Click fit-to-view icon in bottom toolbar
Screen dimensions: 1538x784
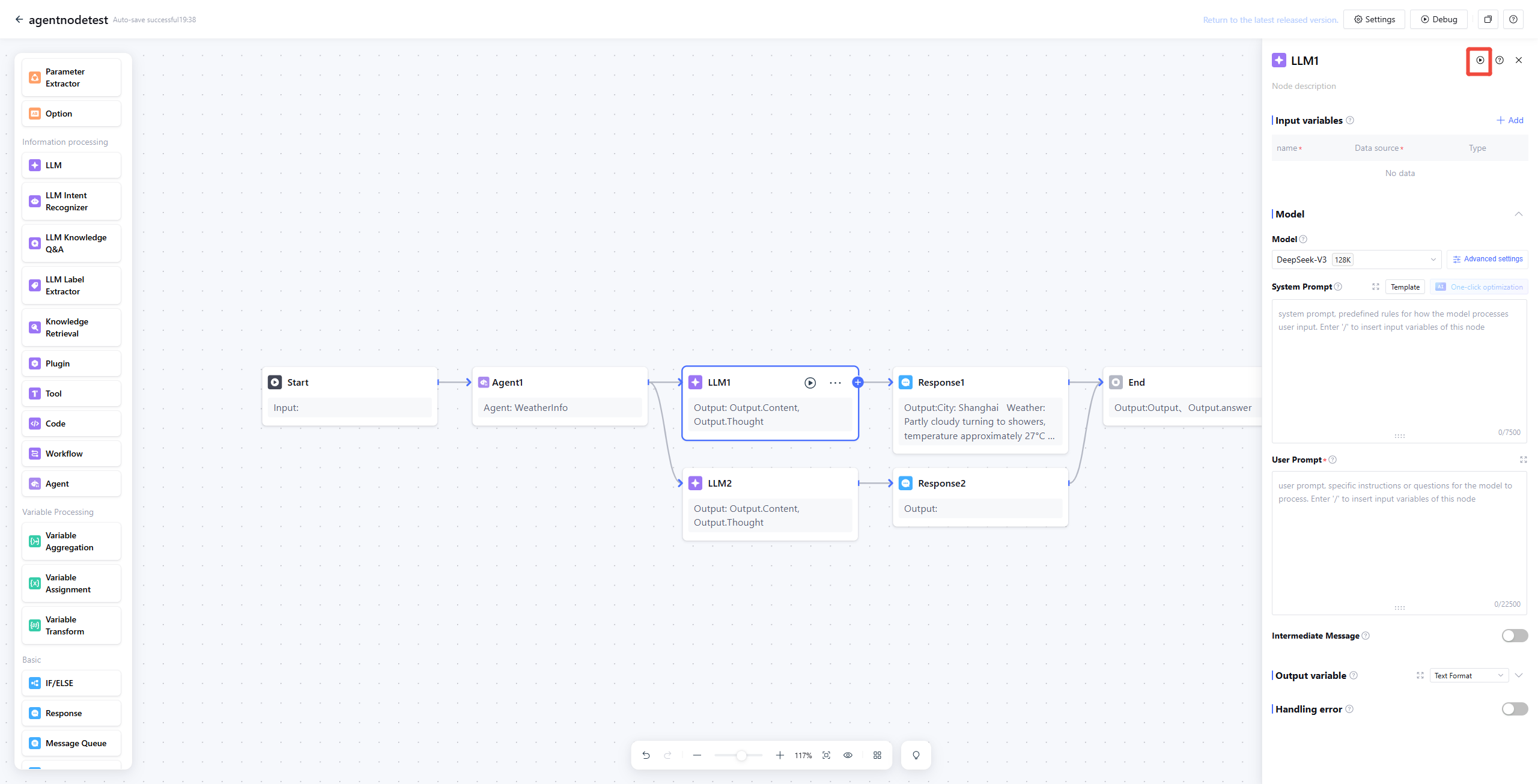tap(826, 755)
